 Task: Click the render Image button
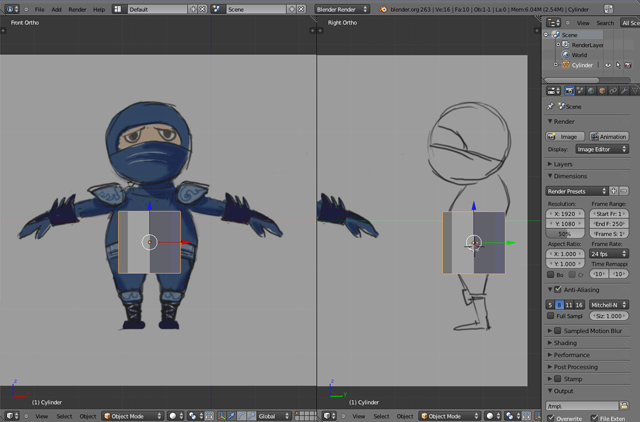(565, 136)
